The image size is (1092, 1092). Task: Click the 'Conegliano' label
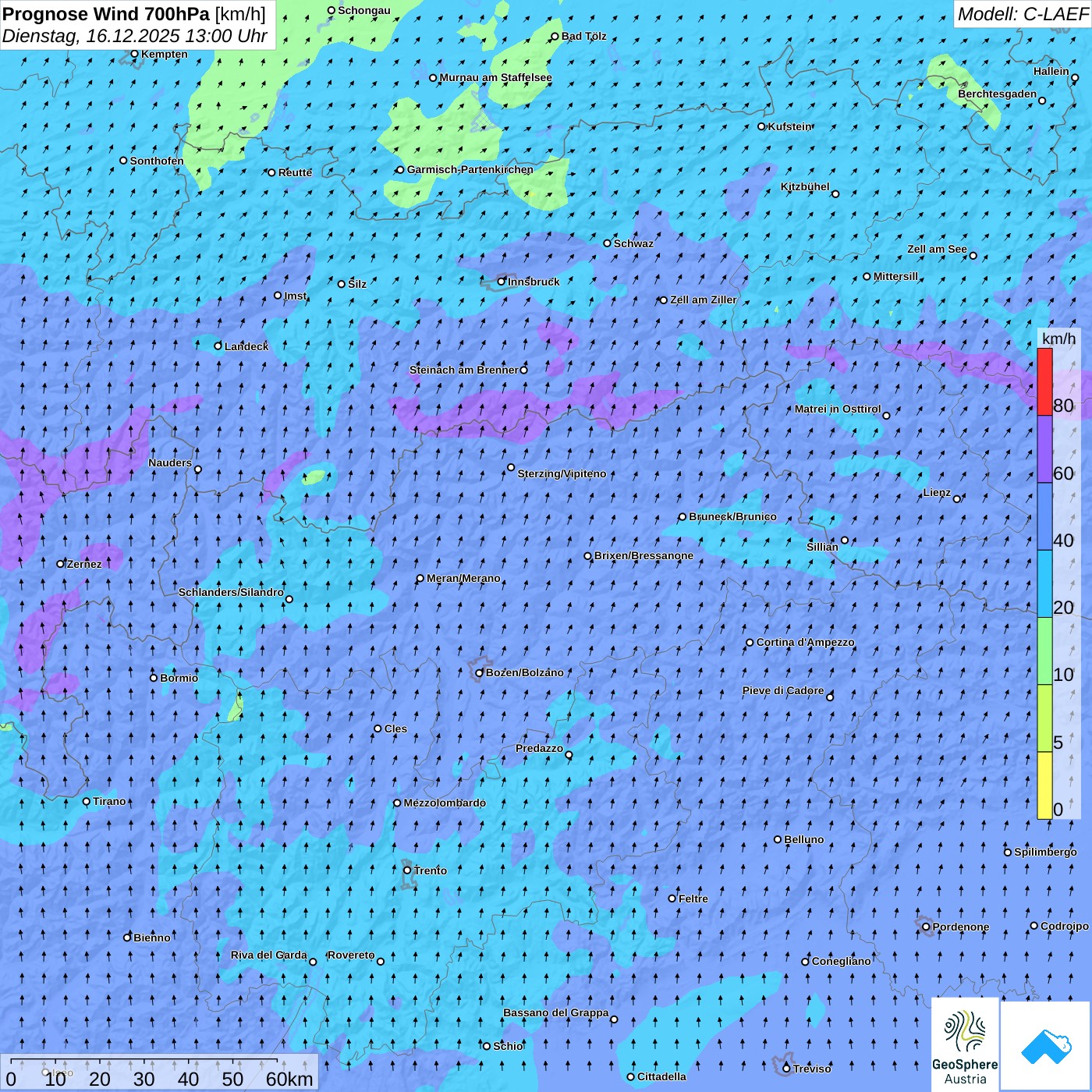pos(841,961)
